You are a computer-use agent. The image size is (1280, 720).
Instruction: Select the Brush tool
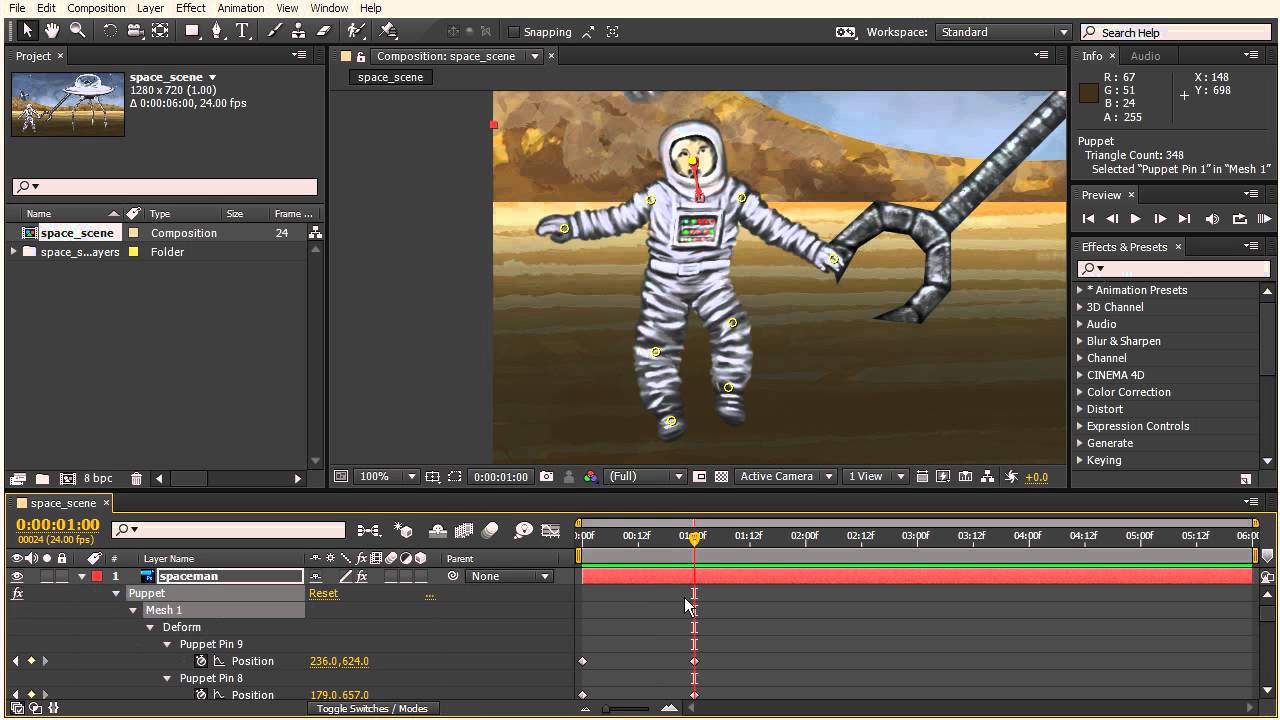coord(275,31)
